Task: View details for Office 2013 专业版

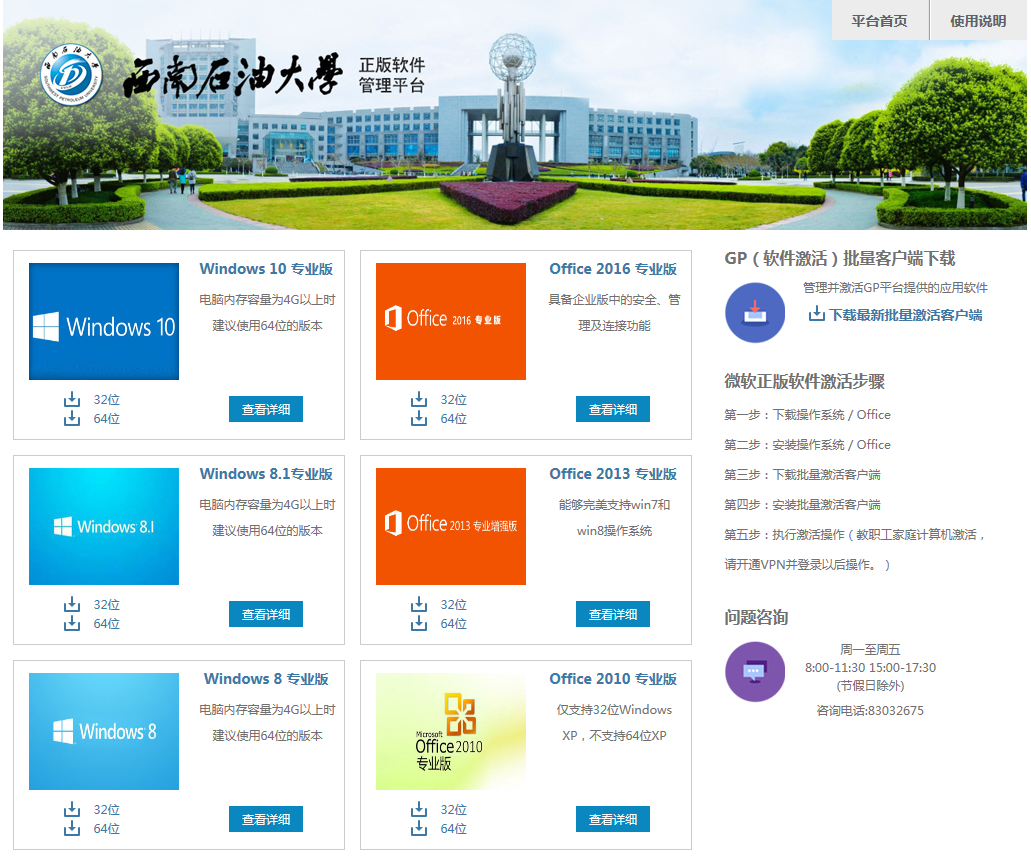Action: tap(613, 614)
